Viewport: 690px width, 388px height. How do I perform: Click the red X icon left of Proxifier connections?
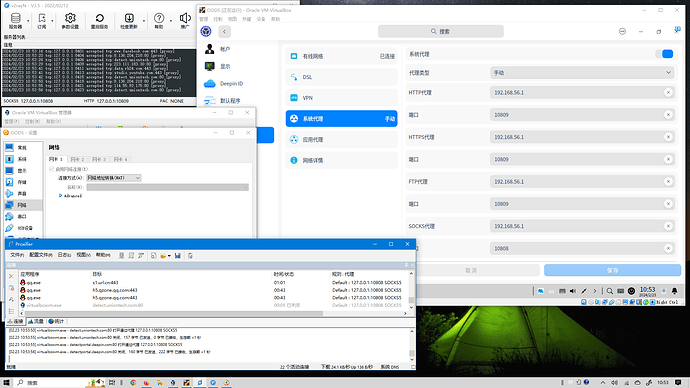(x=11, y=276)
